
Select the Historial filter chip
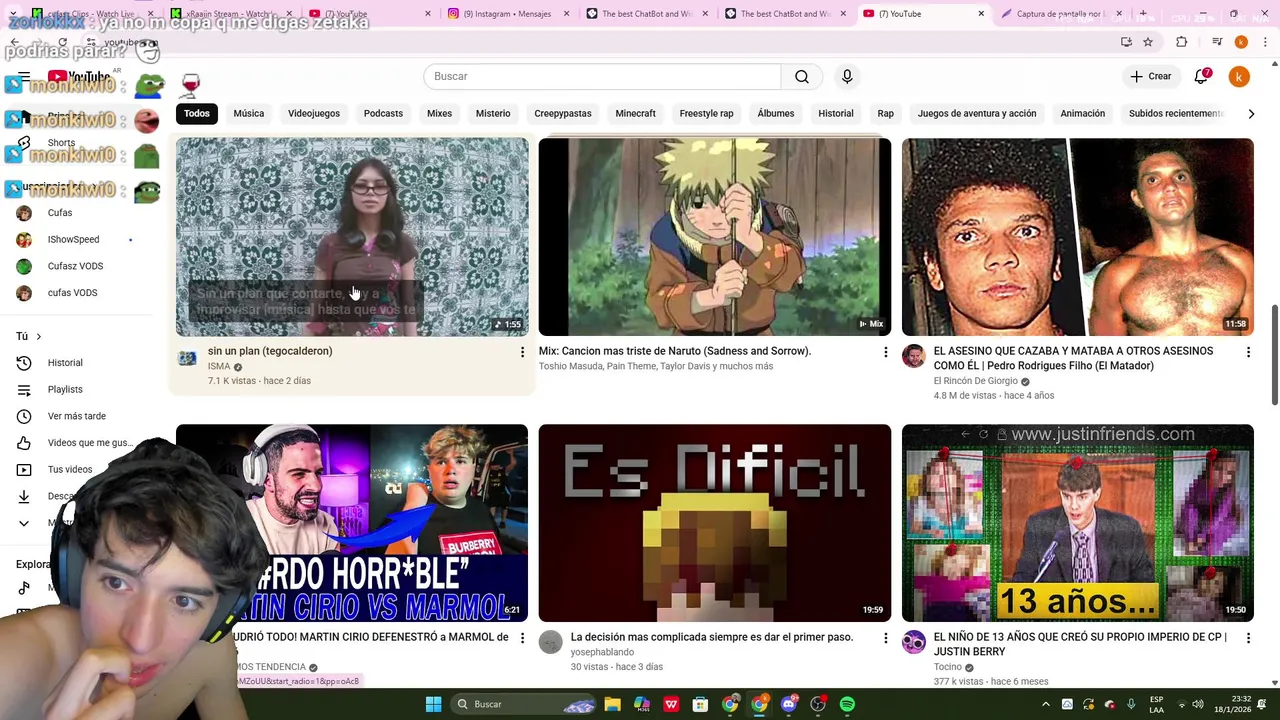pos(836,114)
